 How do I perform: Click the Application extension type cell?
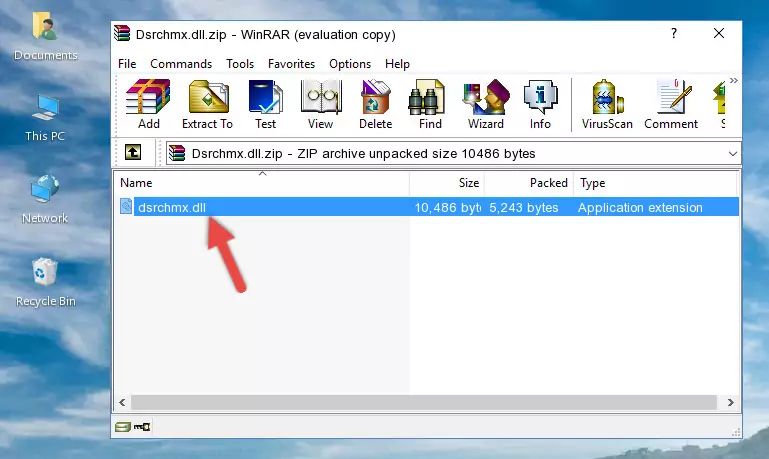(x=640, y=207)
